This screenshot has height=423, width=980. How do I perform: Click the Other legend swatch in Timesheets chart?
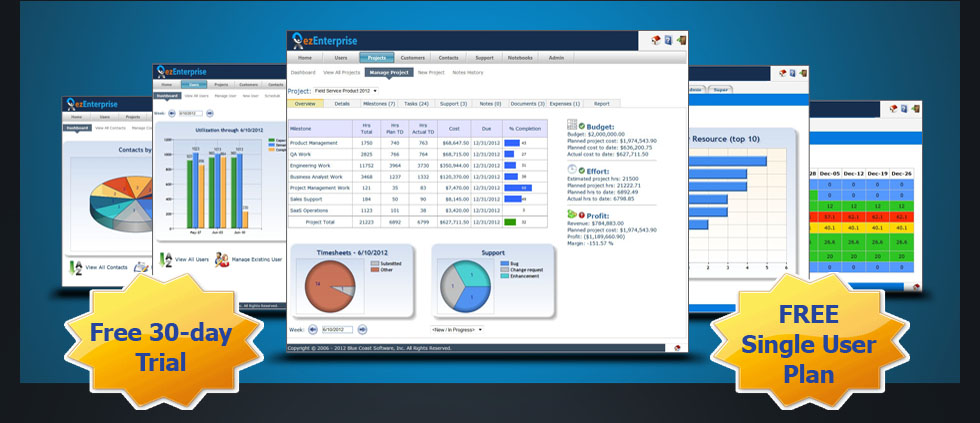[x=374, y=269]
